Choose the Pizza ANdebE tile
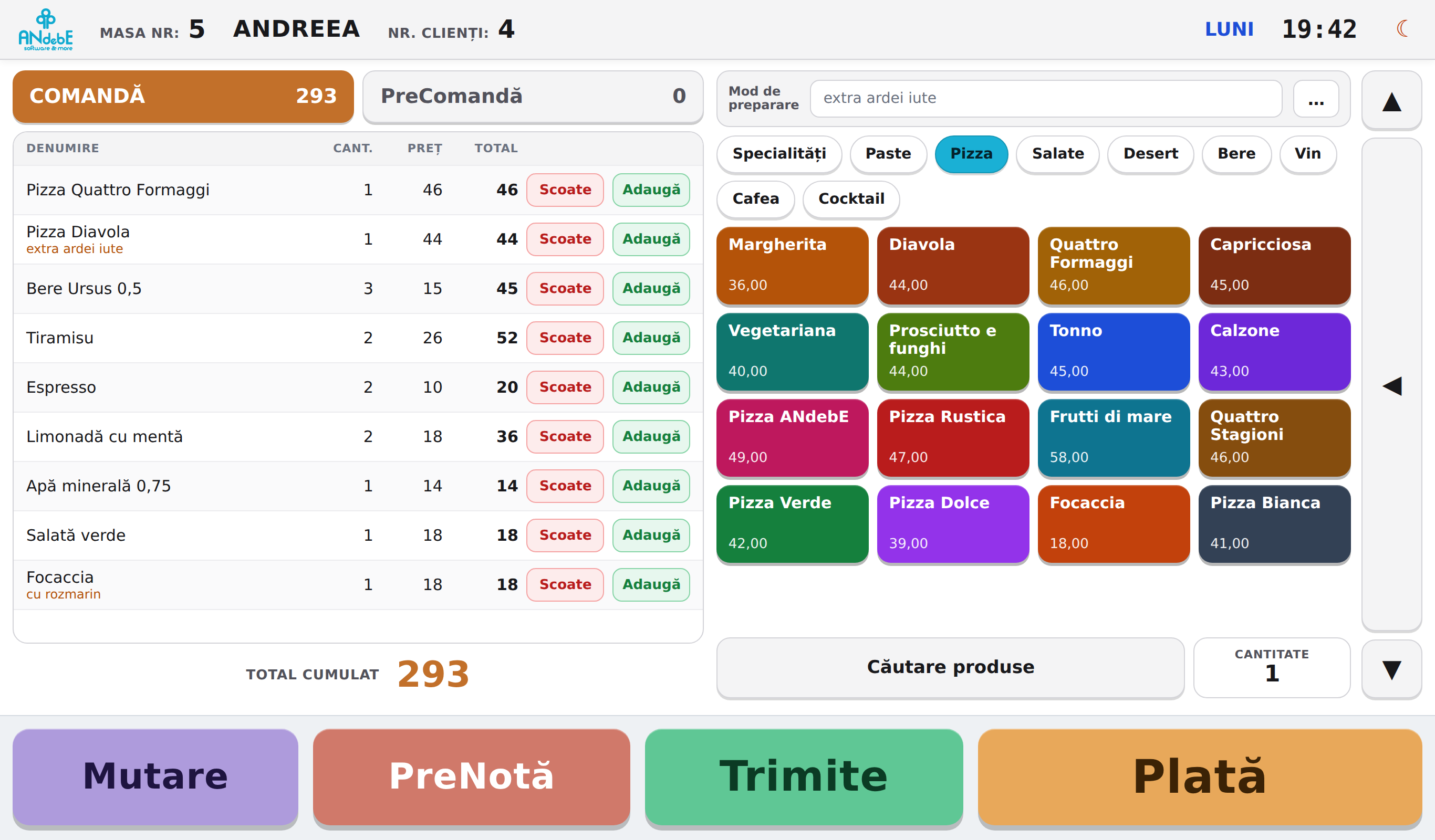This screenshot has height=840, width=1435. (792, 437)
